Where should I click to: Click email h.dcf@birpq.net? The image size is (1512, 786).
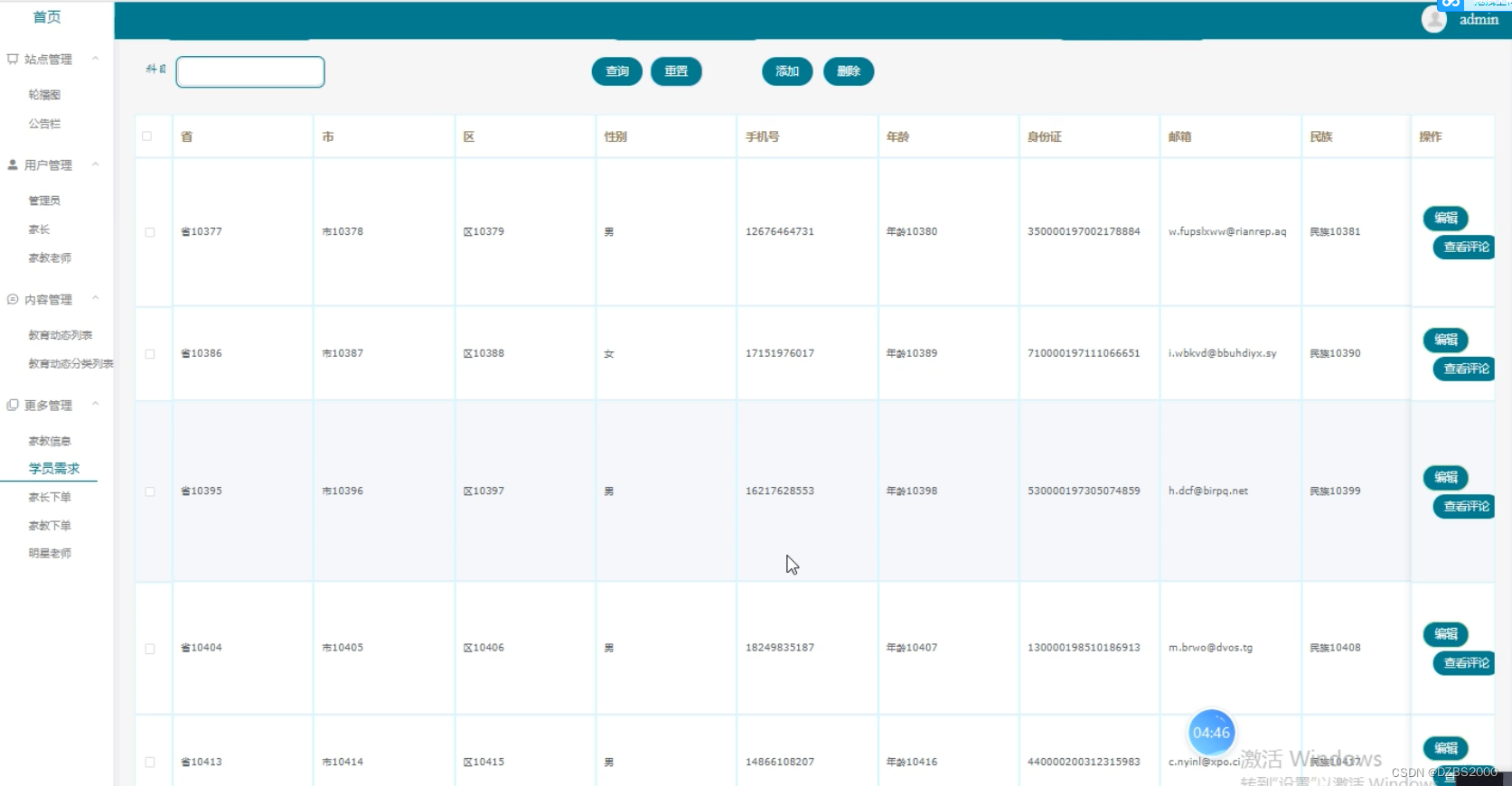tap(1208, 491)
